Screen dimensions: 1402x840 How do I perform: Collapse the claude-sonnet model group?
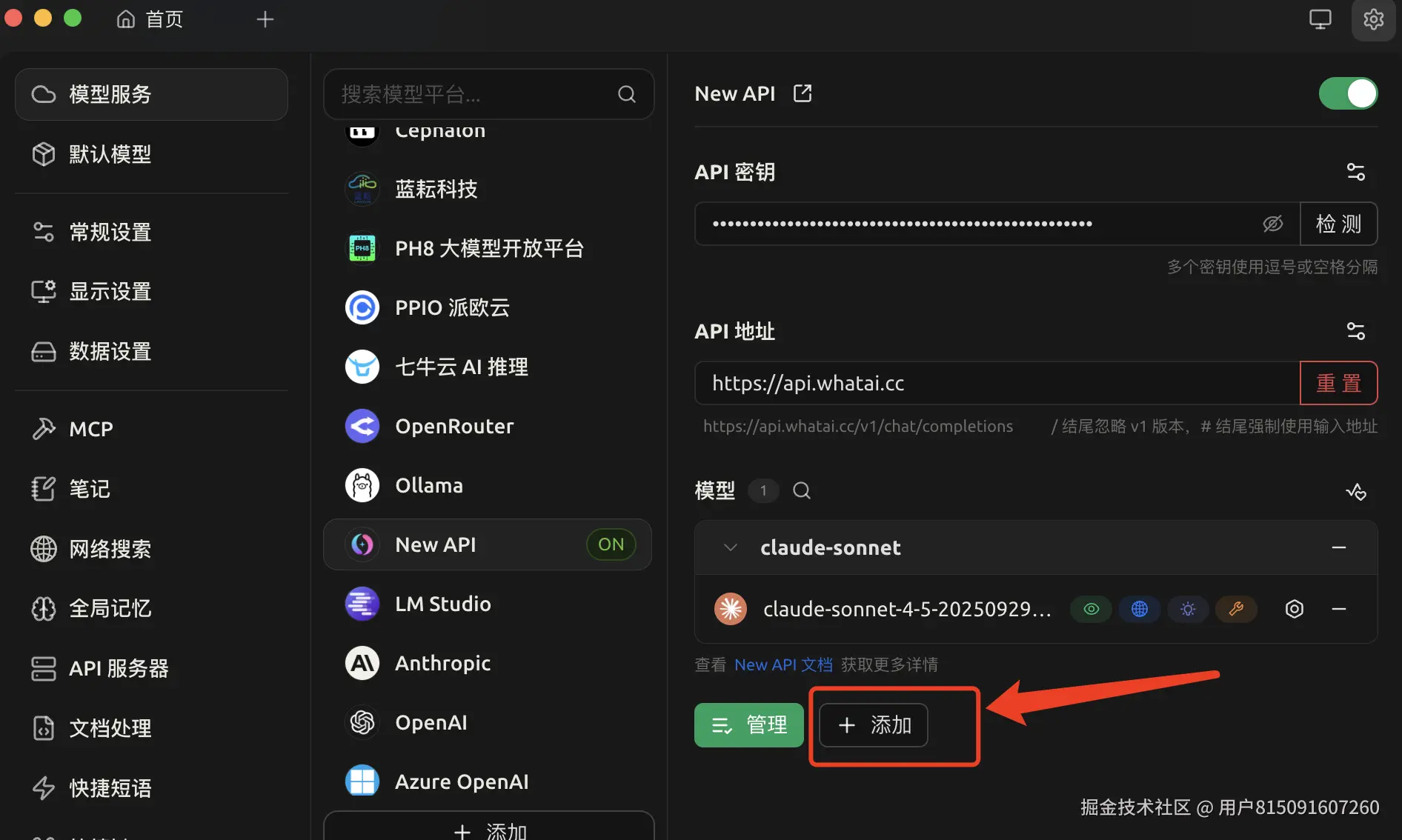point(730,547)
